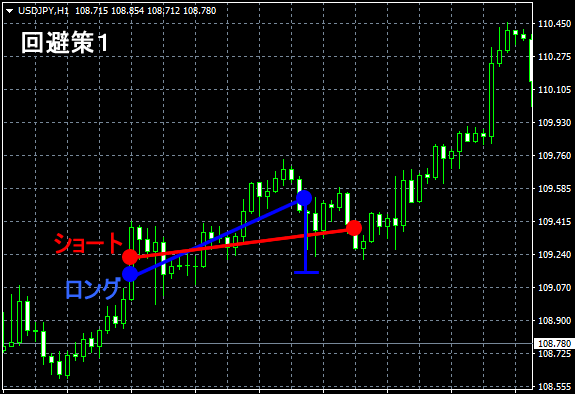Select the blue long entry marker dot
Image resolution: width=575 pixels, height=394 pixels.
pyautogui.click(x=130, y=274)
